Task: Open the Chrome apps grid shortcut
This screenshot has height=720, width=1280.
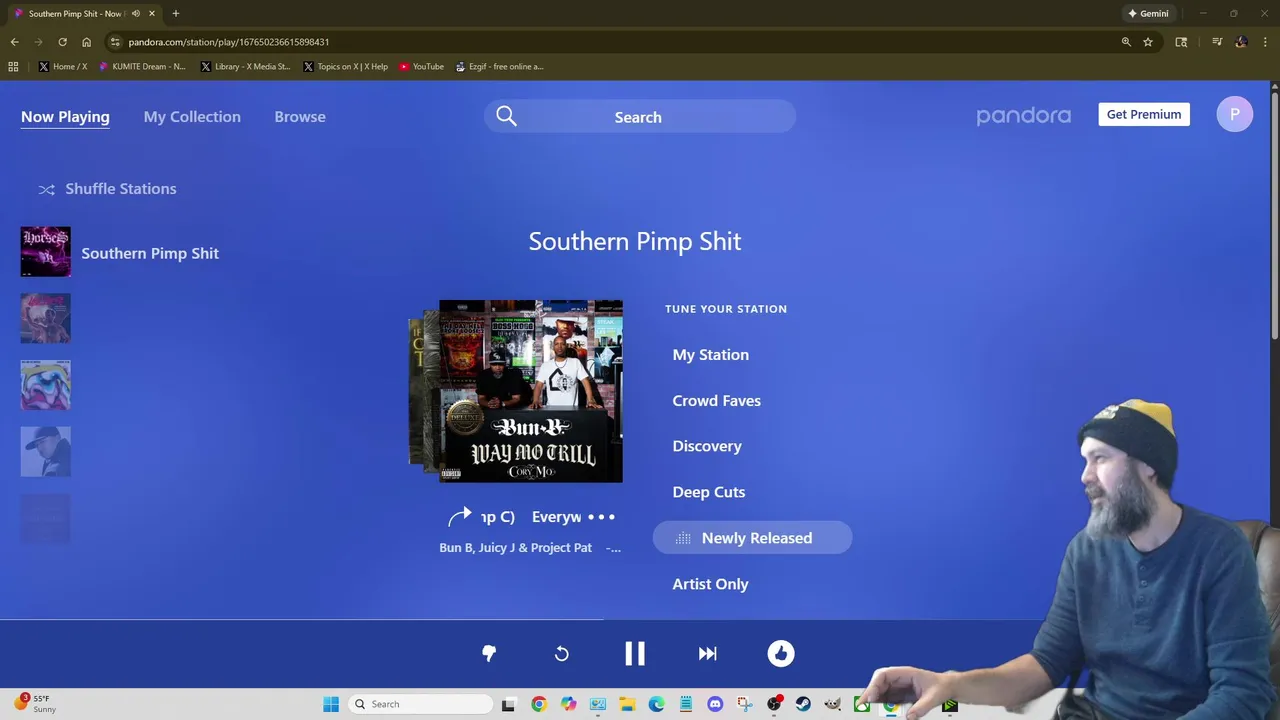Action: (13, 67)
